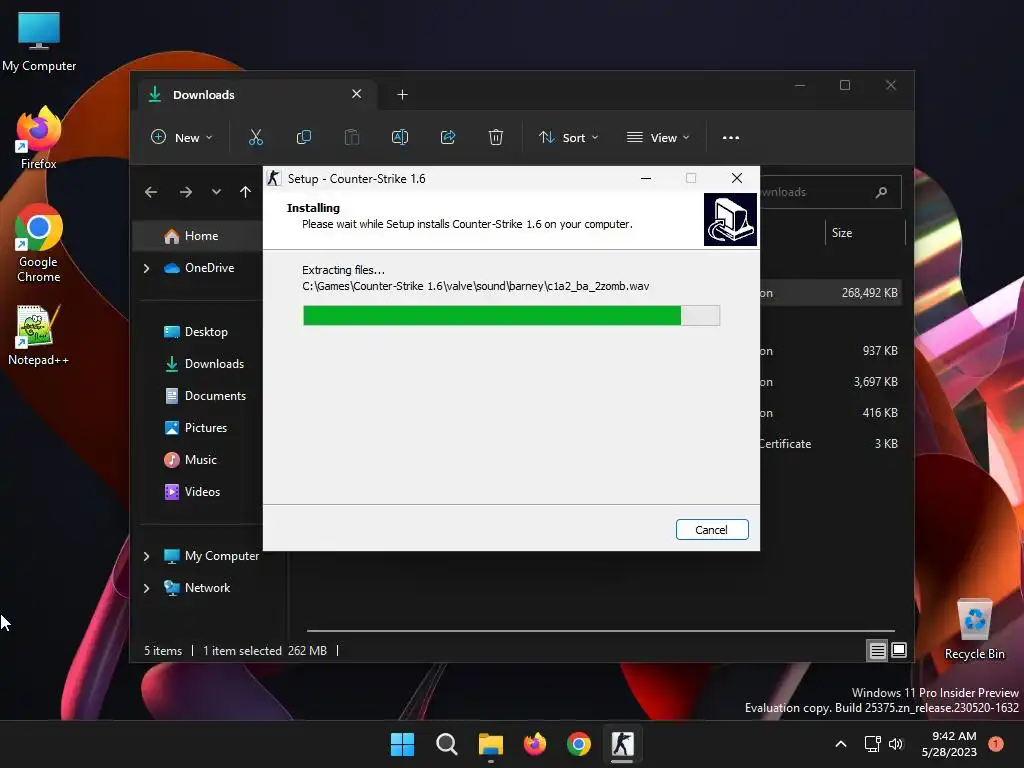Select Network in the navigation pane
The width and height of the screenshot is (1024, 768).
(x=197, y=588)
